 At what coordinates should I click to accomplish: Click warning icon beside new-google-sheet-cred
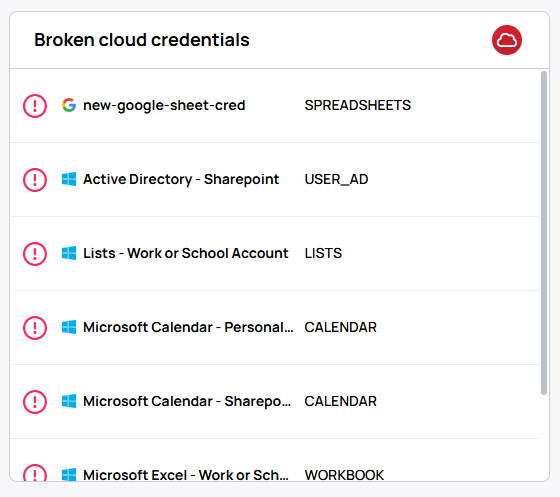click(x=35, y=106)
